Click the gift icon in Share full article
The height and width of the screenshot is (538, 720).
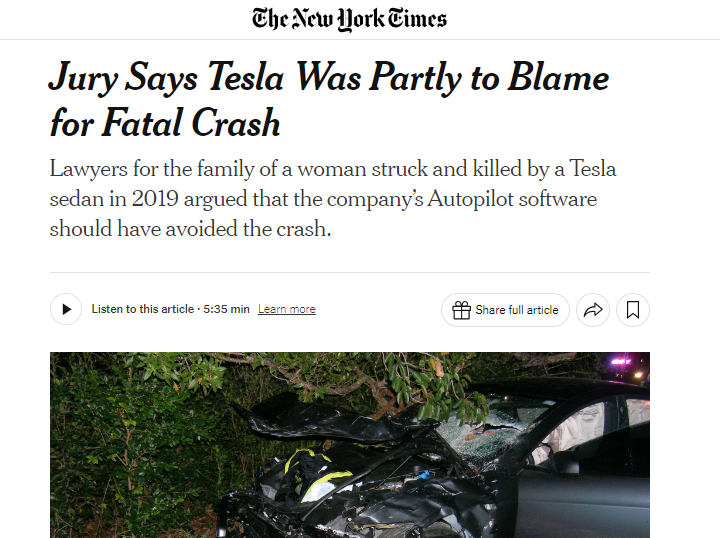tap(461, 310)
